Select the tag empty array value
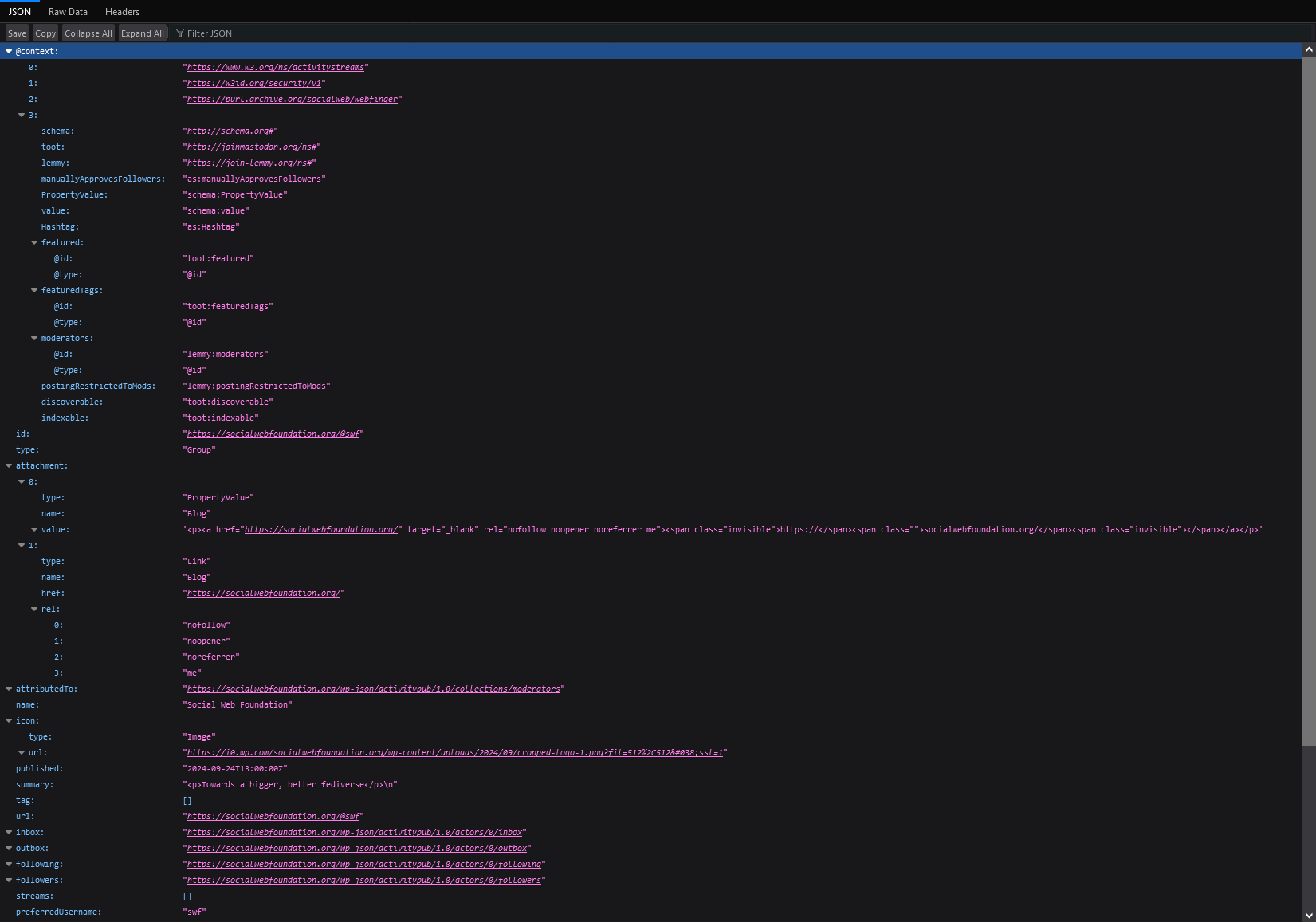Viewport: 1316px width, 922px height. click(x=187, y=800)
